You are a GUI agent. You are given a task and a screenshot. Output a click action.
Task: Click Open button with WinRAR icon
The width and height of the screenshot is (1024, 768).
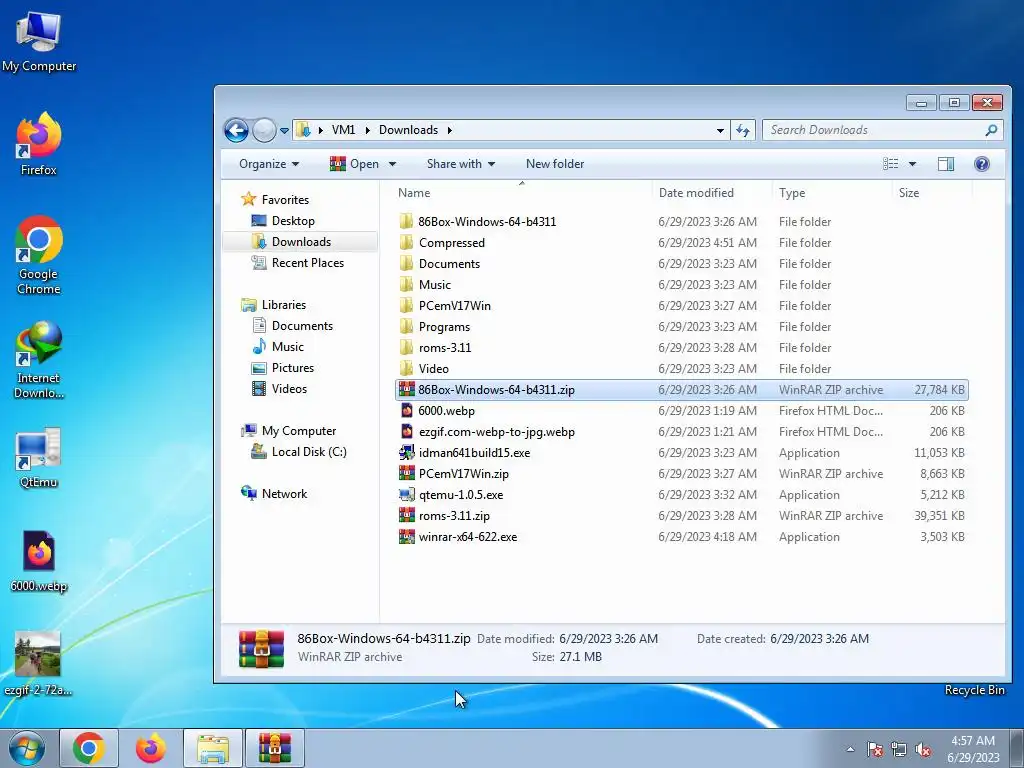(x=355, y=164)
